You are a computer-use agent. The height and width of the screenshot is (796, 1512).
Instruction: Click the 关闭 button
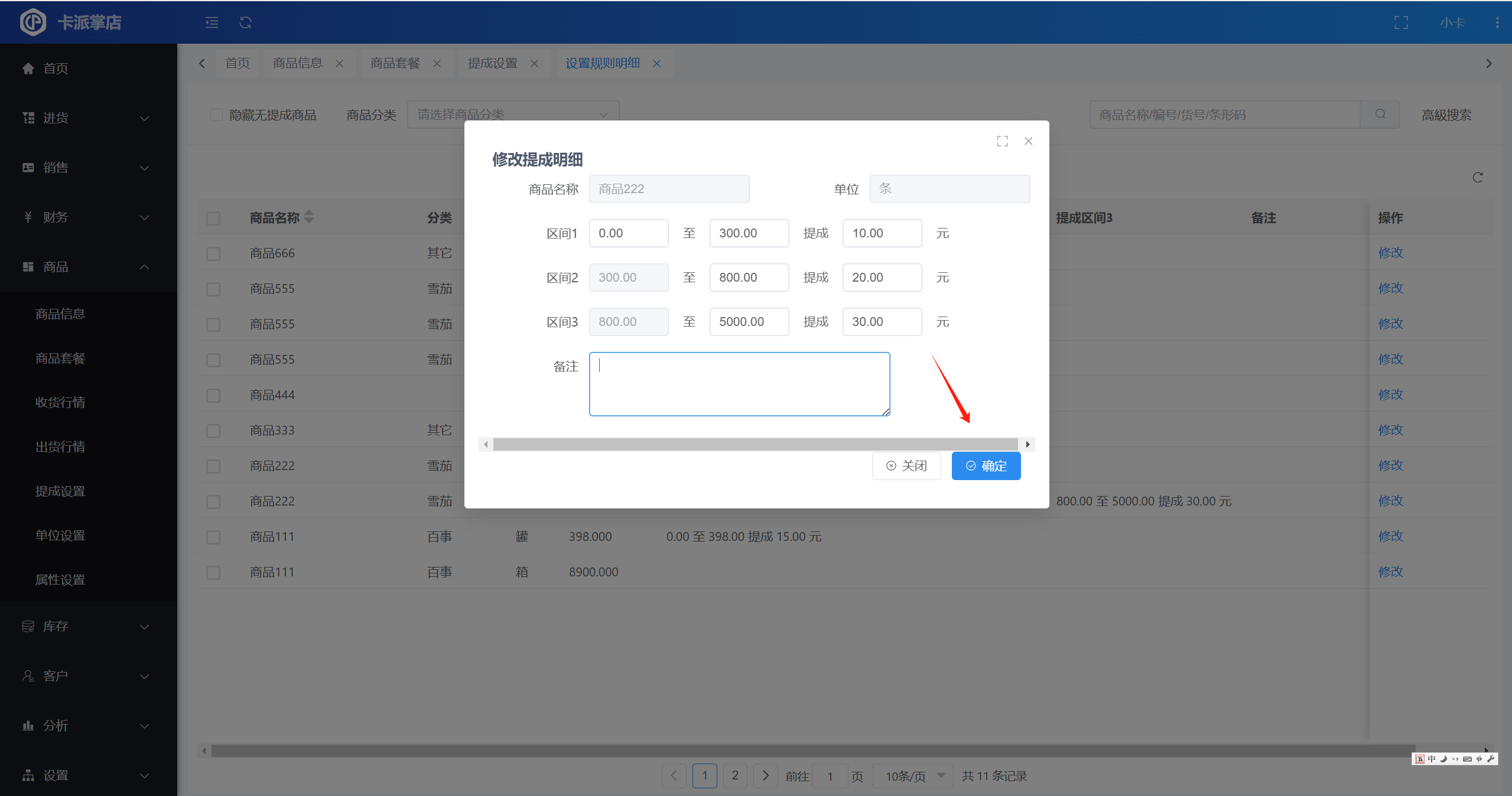click(x=906, y=466)
